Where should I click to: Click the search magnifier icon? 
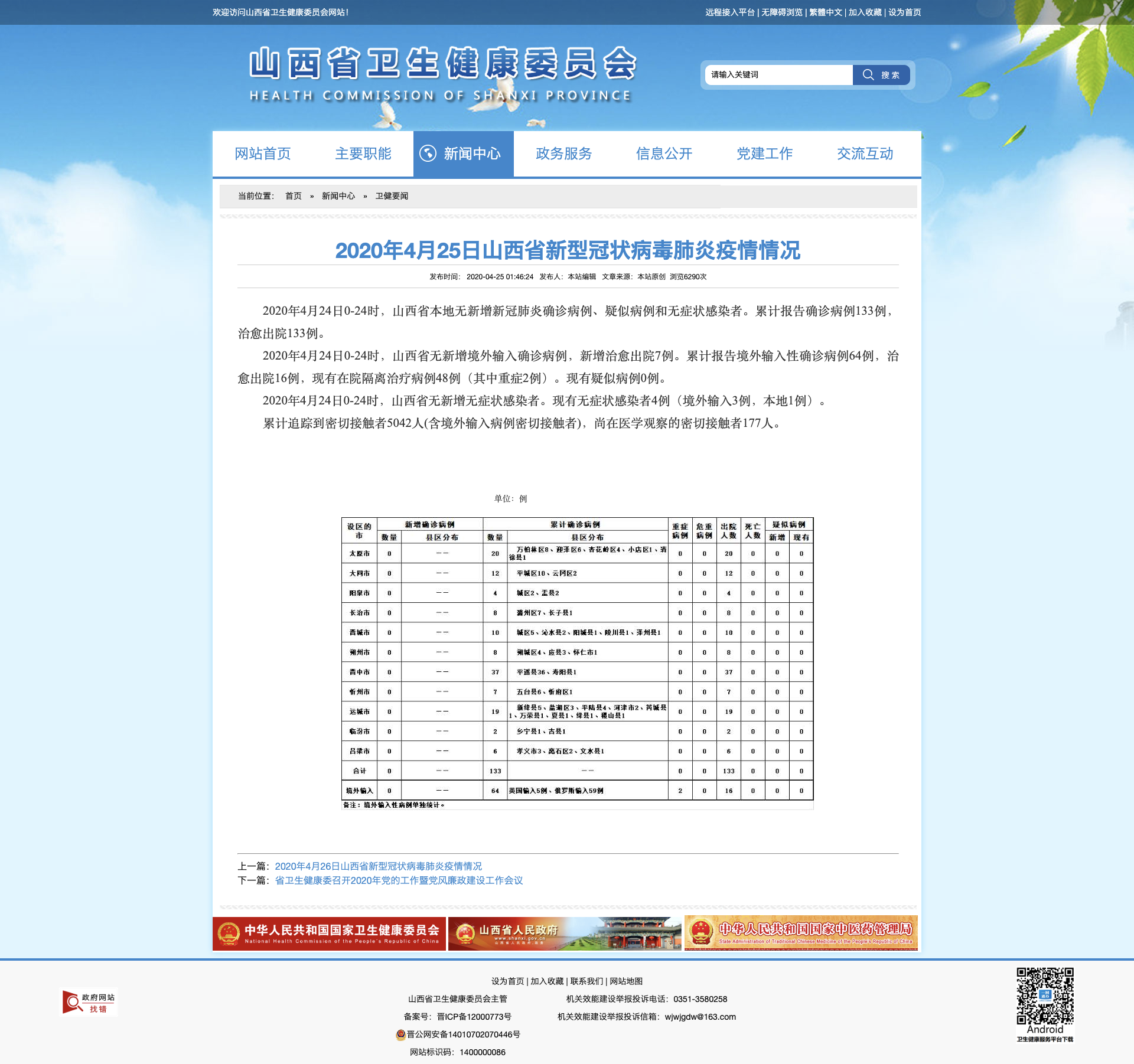pos(868,74)
